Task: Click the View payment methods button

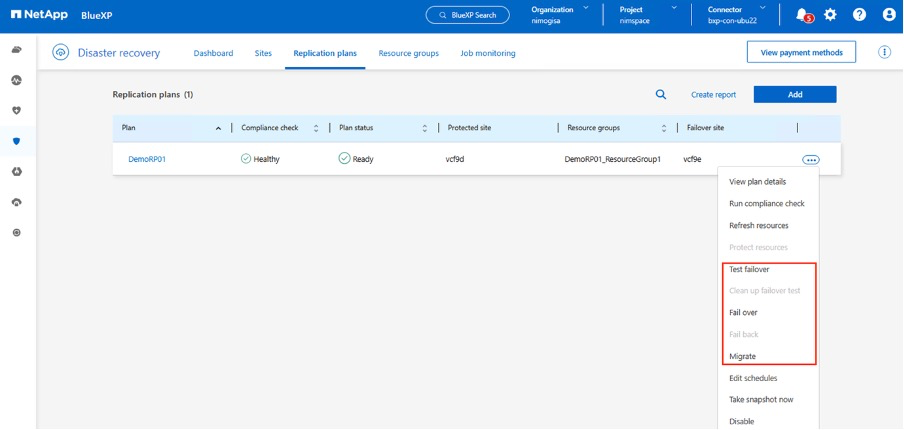Action: (x=801, y=52)
